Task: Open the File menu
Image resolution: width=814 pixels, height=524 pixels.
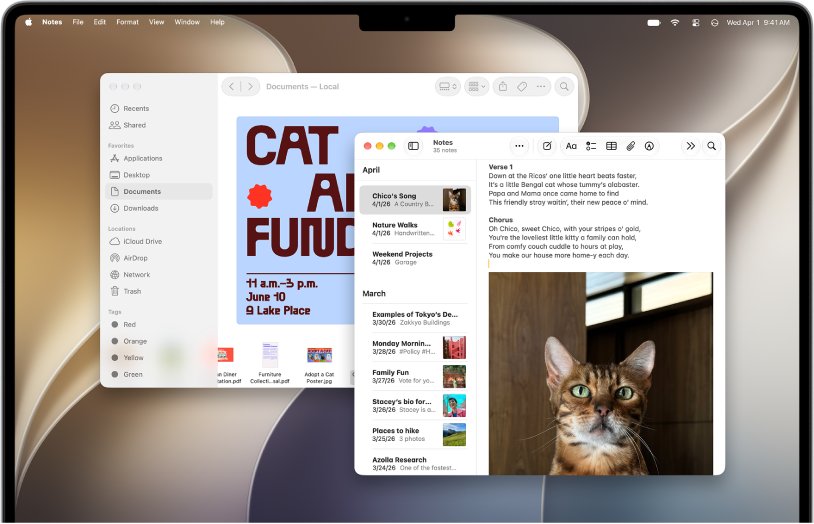Action: [x=78, y=22]
